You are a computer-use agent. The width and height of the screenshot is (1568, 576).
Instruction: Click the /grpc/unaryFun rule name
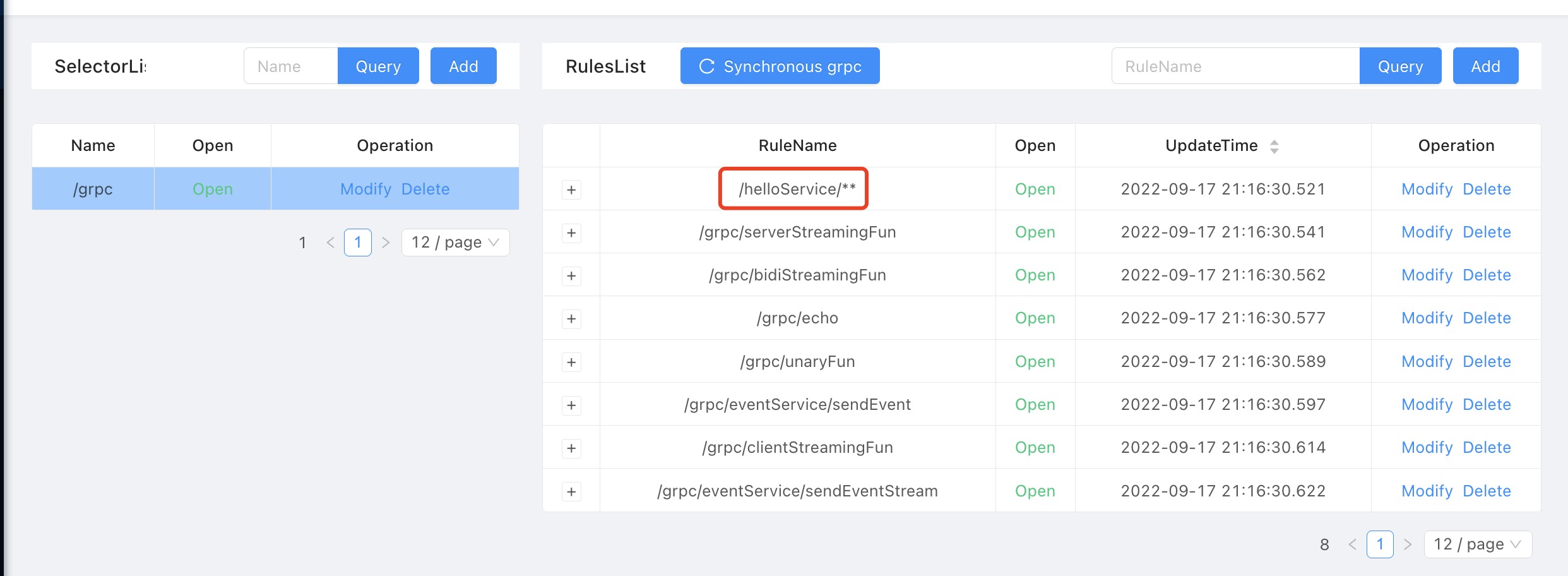[x=797, y=361]
